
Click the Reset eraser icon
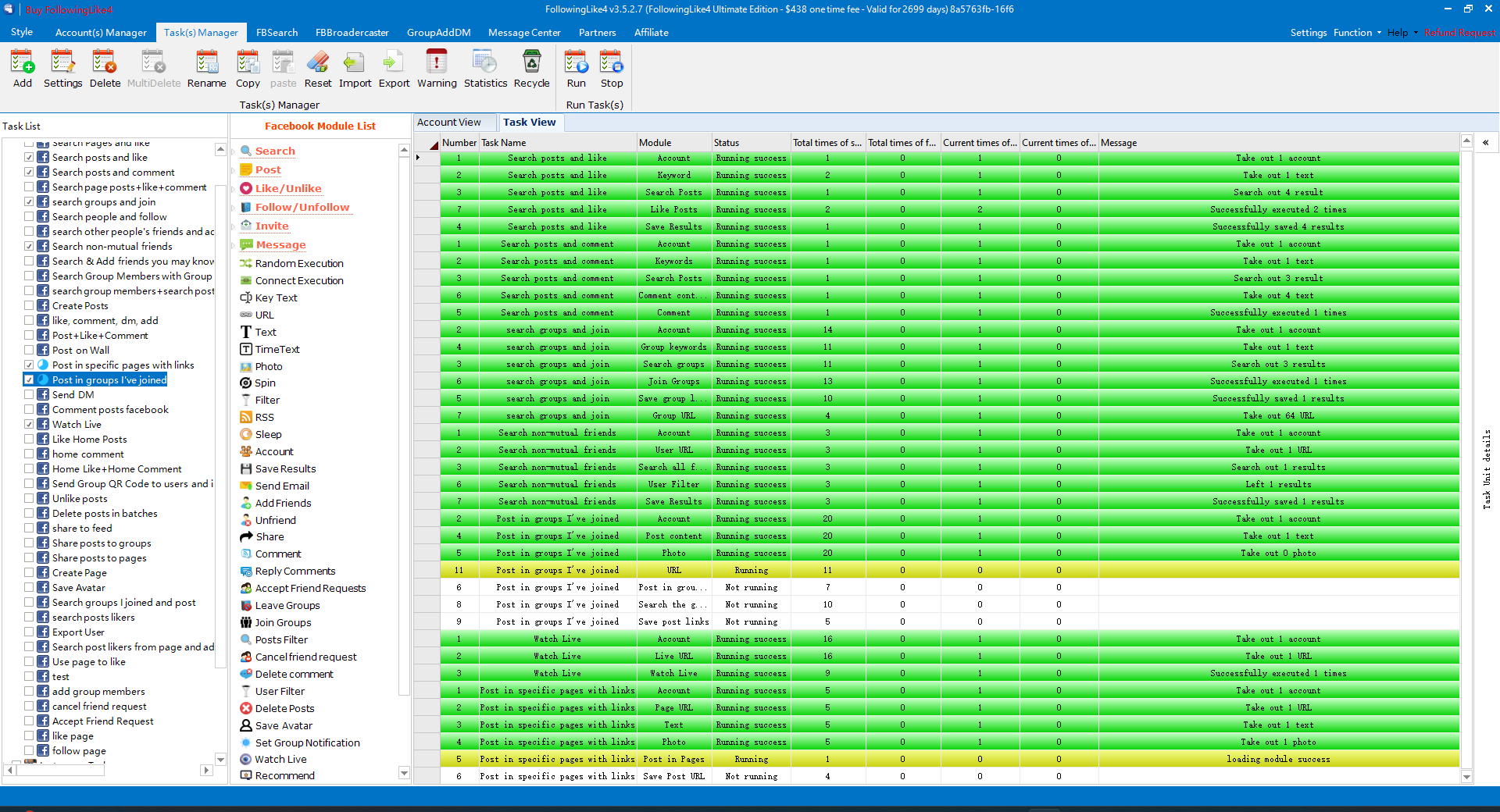click(318, 69)
